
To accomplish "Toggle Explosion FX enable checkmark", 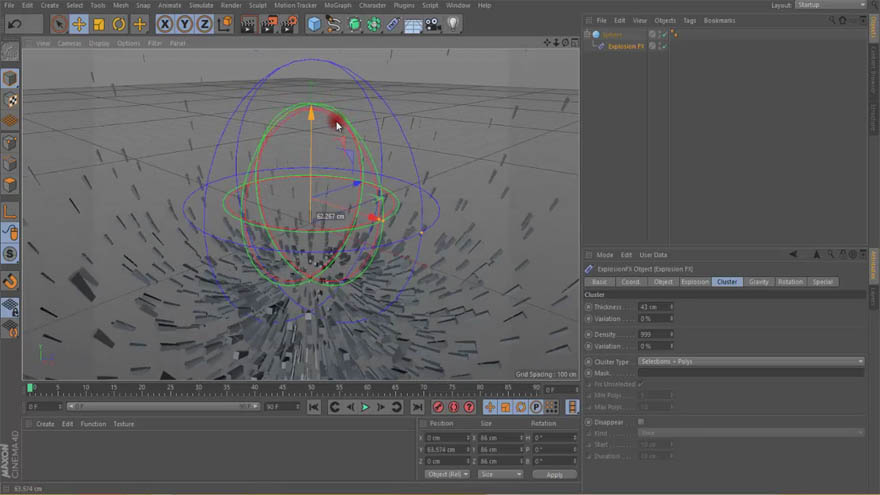I will (663, 47).
